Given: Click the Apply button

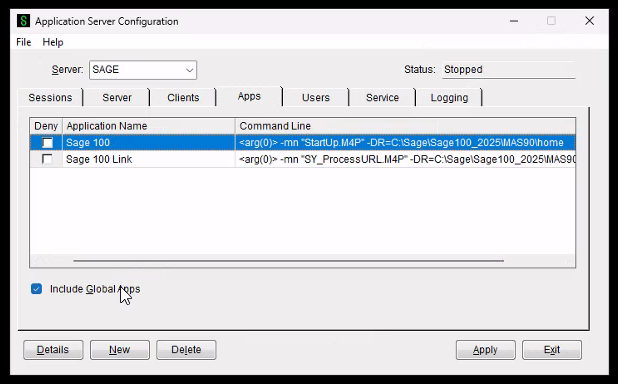Looking at the screenshot, I should [486, 350].
